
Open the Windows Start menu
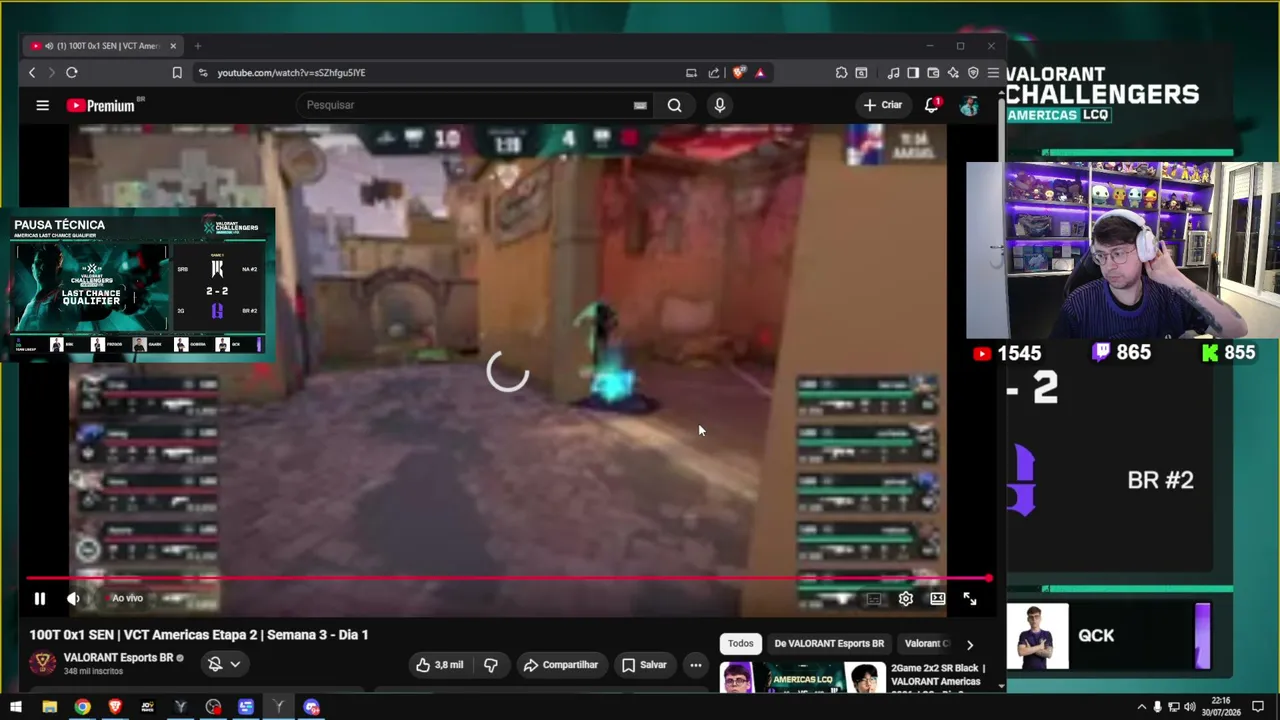[x=16, y=708]
